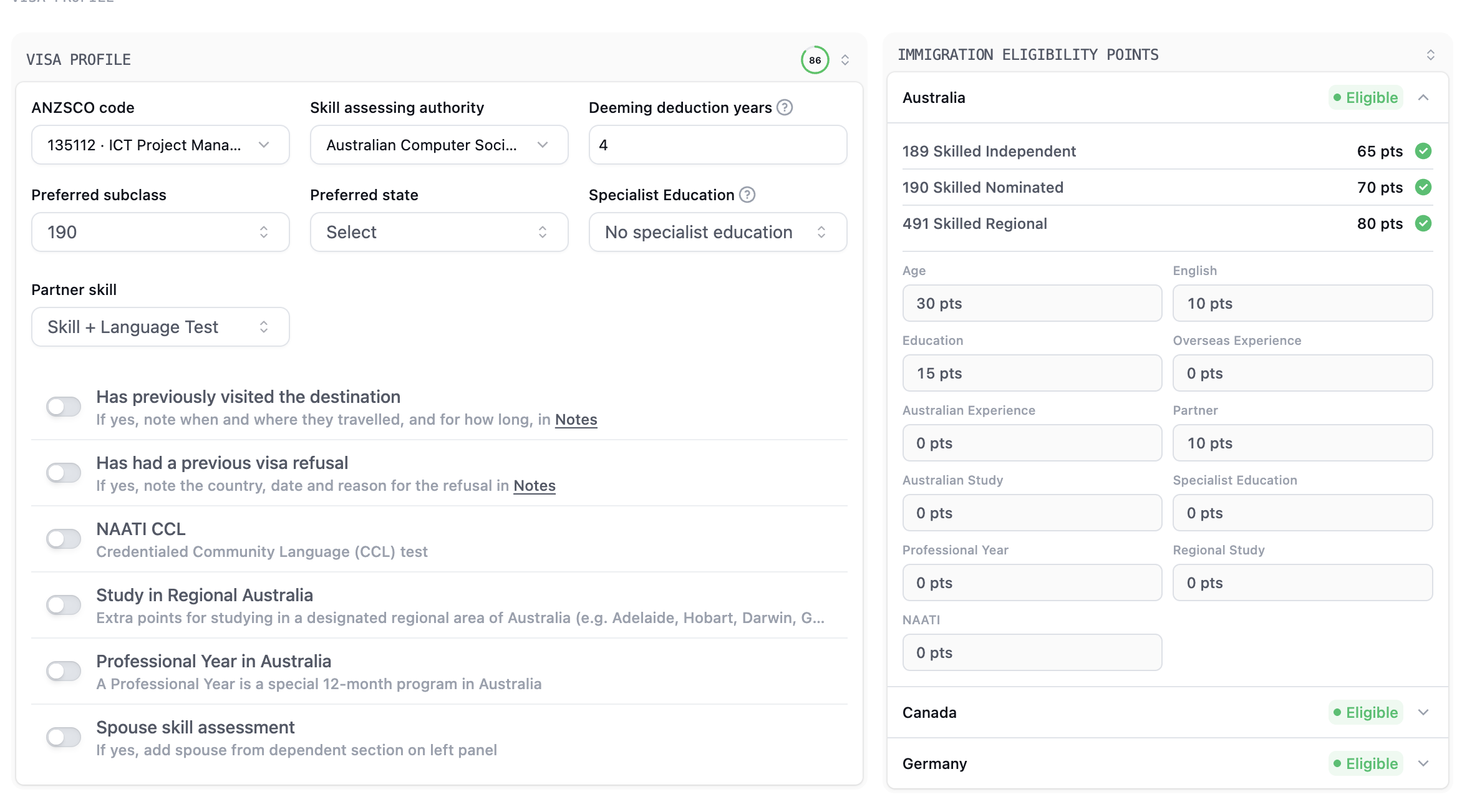Open the Preferred state selector
This screenshot has height=812, width=1467.
tap(439, 232)
